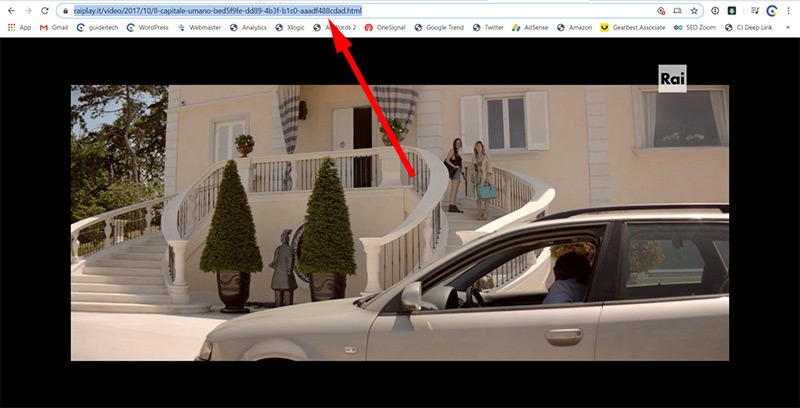
Task: Open the Chrome three-dot menu
Action: point(789,10)
